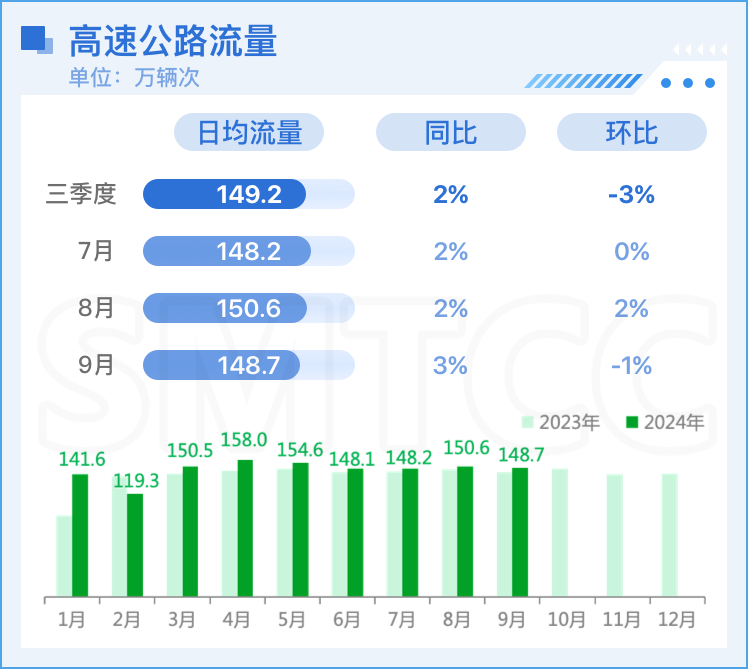Image resolution: width=748 pixels, height=669 pixels.
Task: Click the 三季度 row label
Action: (x=81, y=194)
